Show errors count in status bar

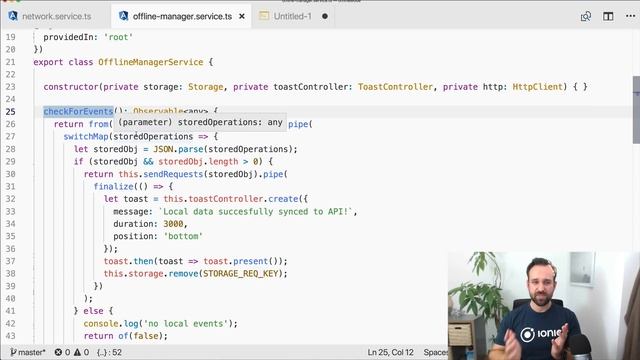[x=62, y=352]
